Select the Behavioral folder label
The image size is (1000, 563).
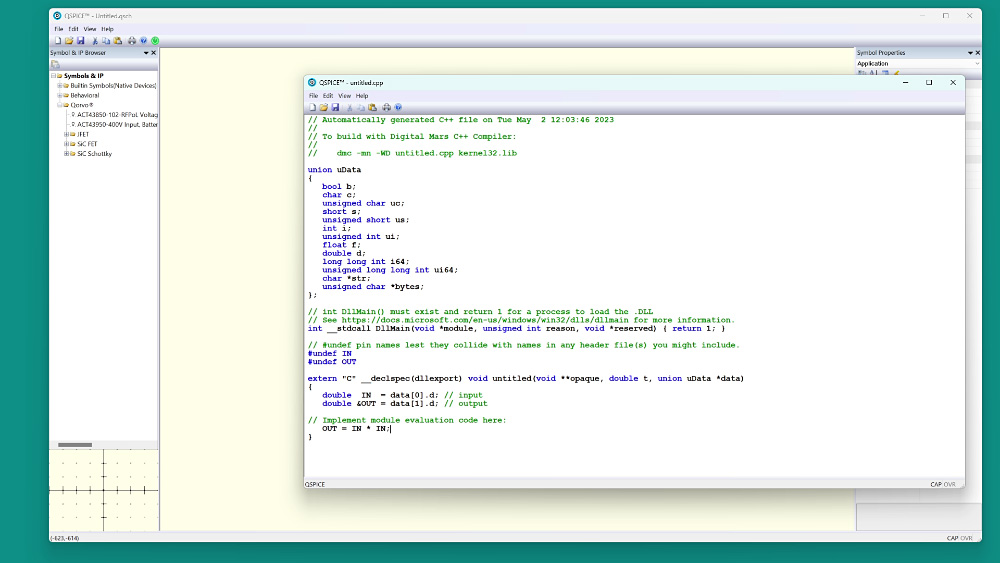(x=84, y=96)
